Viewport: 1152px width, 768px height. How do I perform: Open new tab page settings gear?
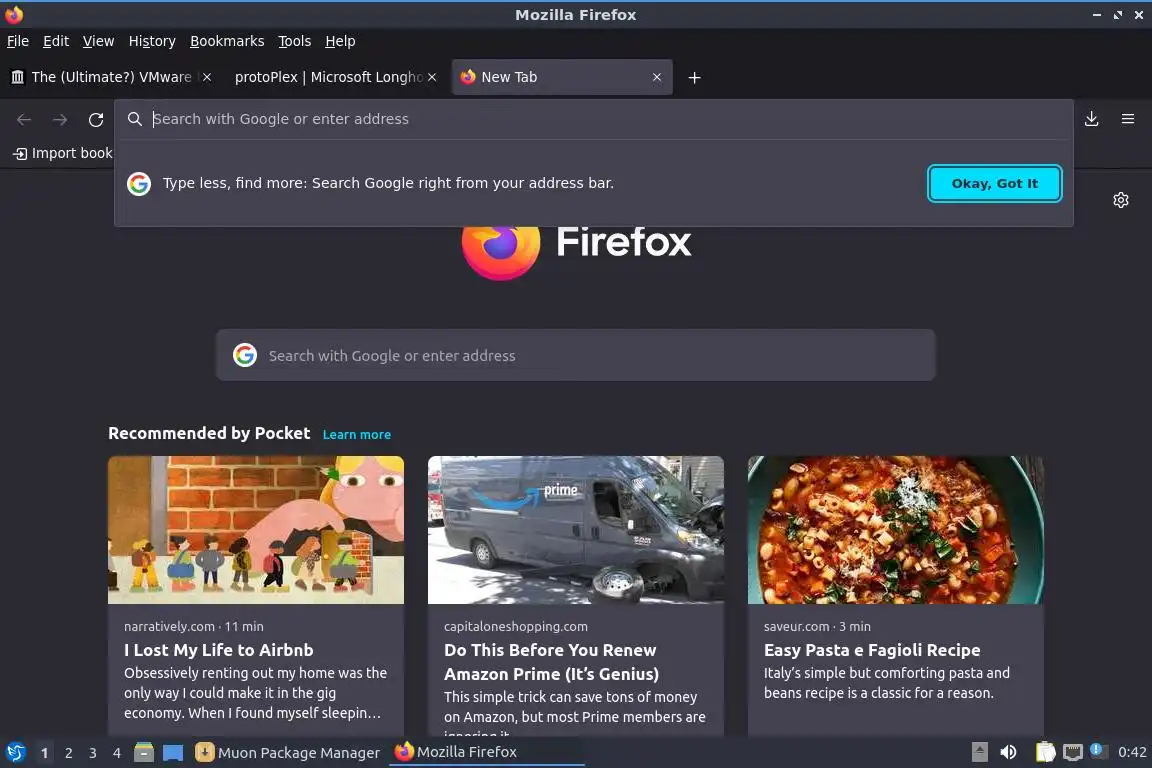pos(1120,200)
